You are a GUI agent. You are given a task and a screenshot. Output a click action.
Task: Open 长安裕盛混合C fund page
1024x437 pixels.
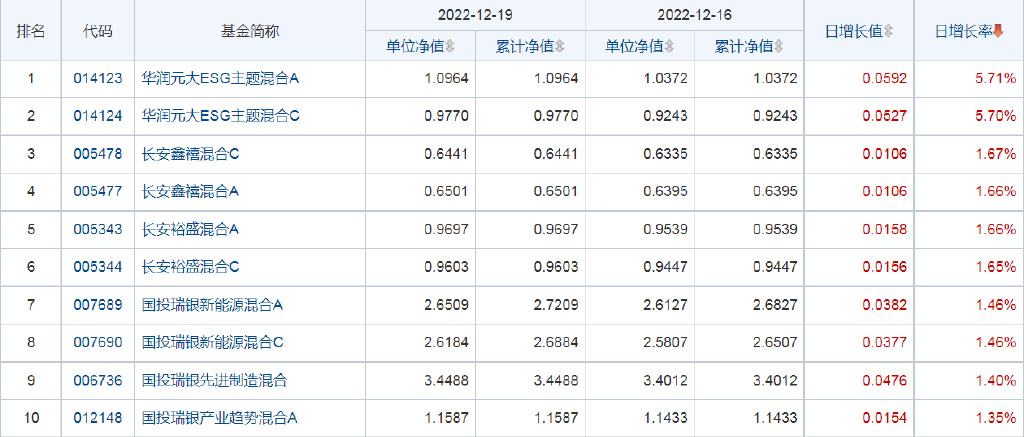tap(191, 267)
